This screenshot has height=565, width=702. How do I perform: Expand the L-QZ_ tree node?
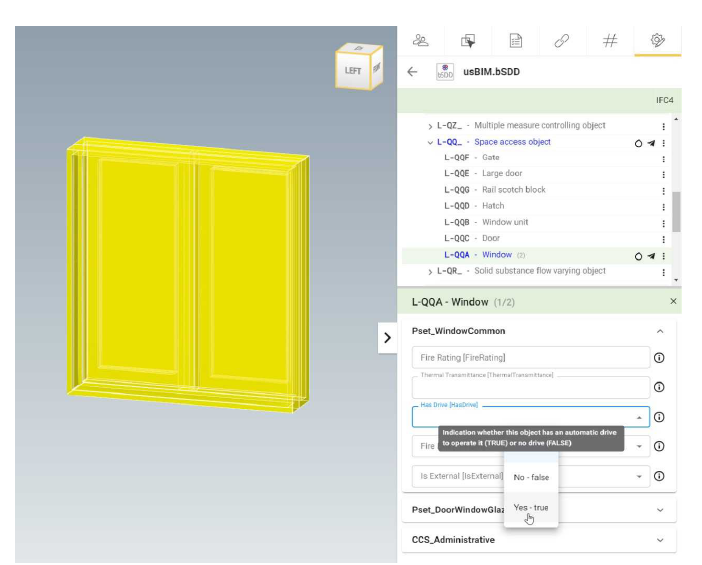pos(430,127)
